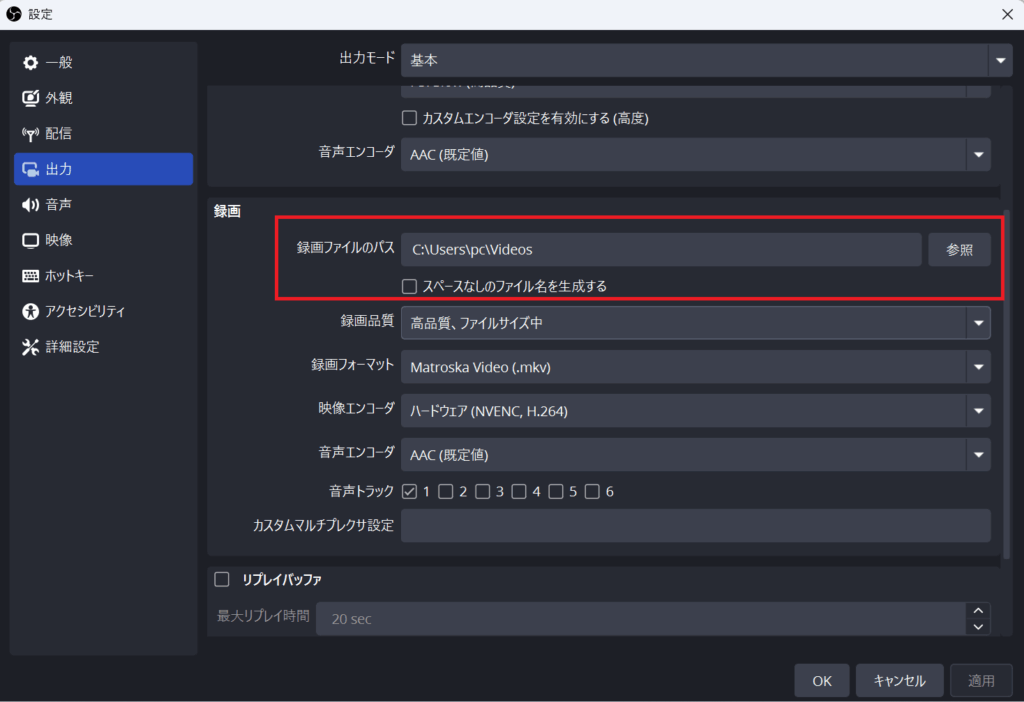Open the 映像エンコーダ NVENC dropdown
Screen dimensions: 1024x702
coord(695,410)
